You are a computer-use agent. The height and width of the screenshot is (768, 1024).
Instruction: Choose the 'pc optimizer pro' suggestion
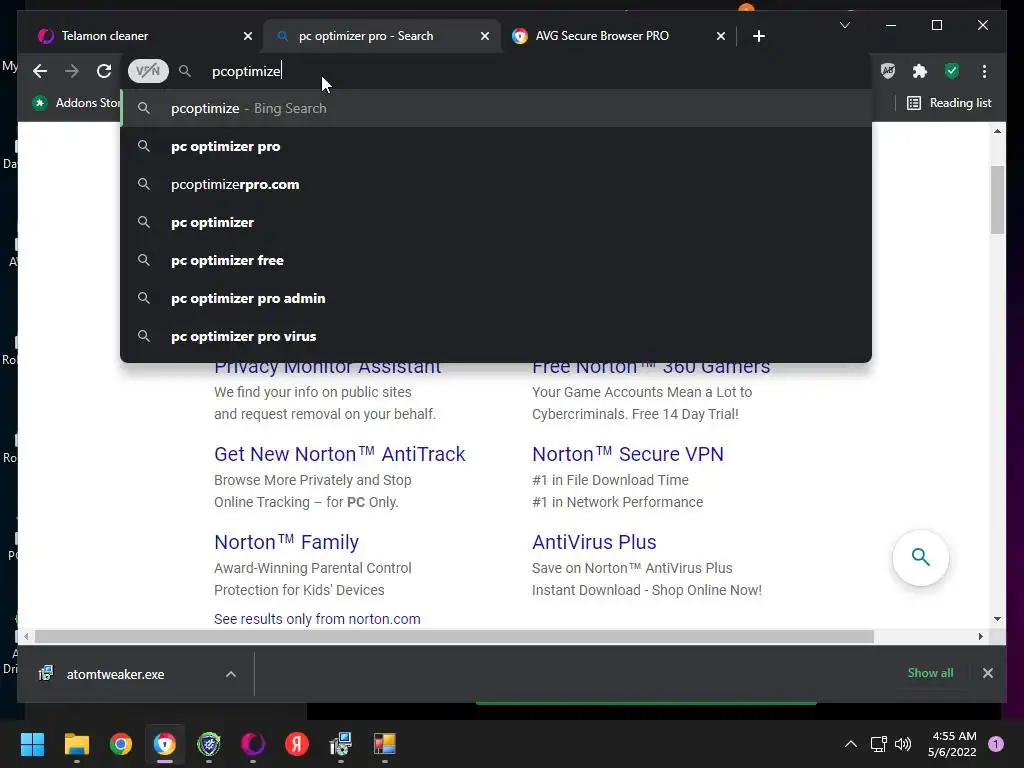[496, 146]
